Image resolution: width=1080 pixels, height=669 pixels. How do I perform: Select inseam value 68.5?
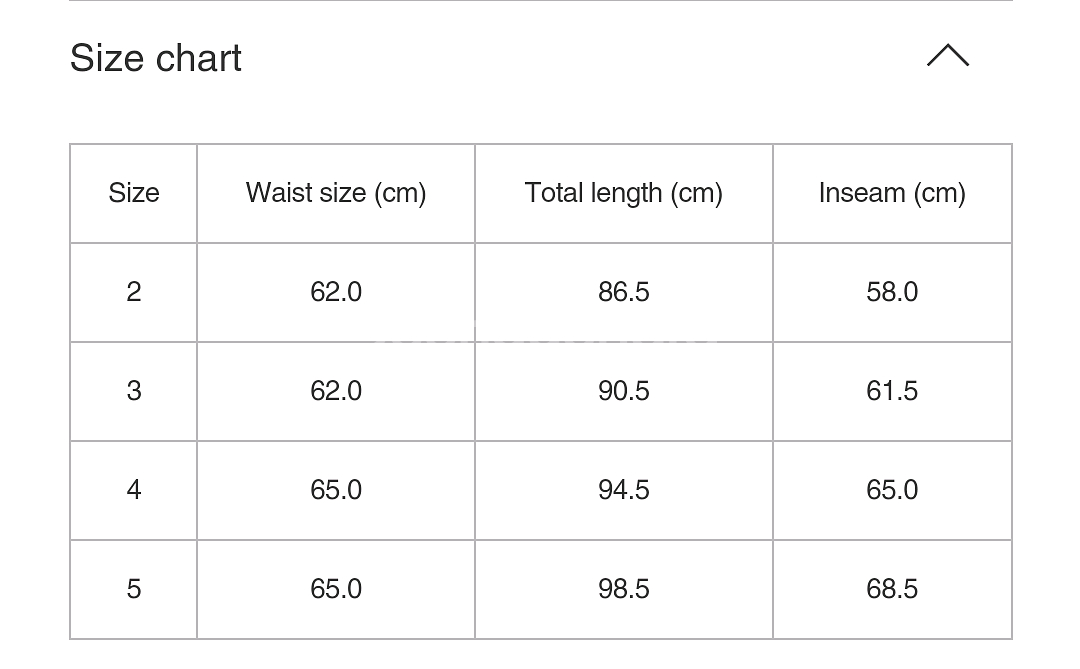tap(892, 589)
